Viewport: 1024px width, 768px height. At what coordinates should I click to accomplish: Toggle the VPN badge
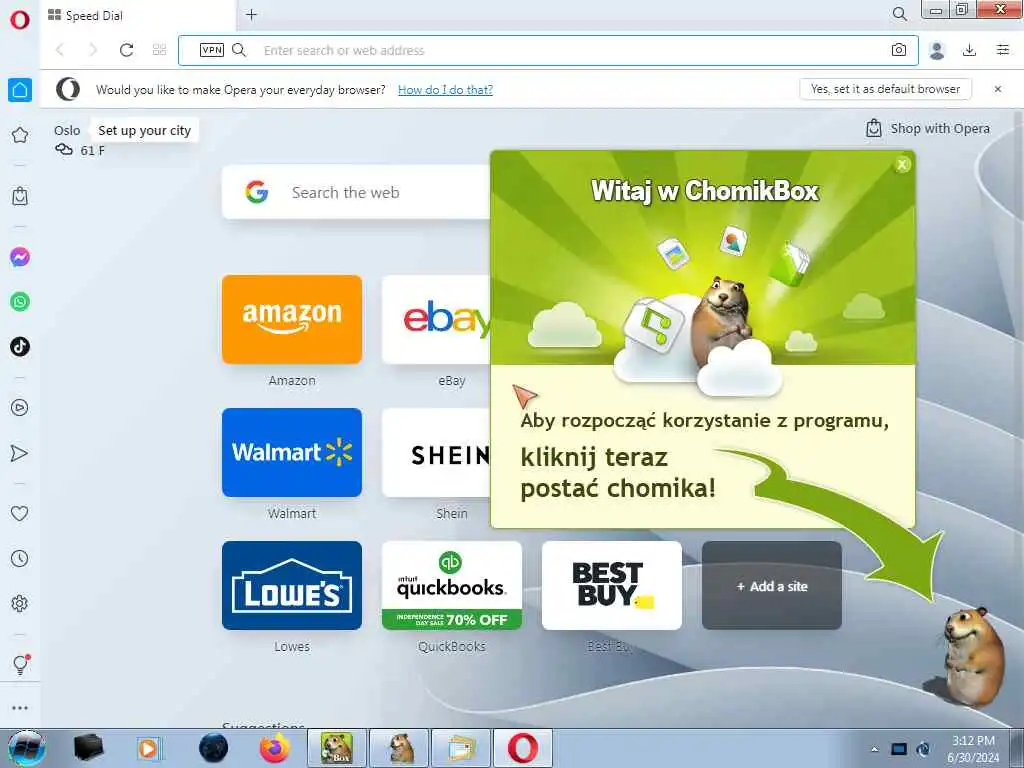(x=212, y=50)
